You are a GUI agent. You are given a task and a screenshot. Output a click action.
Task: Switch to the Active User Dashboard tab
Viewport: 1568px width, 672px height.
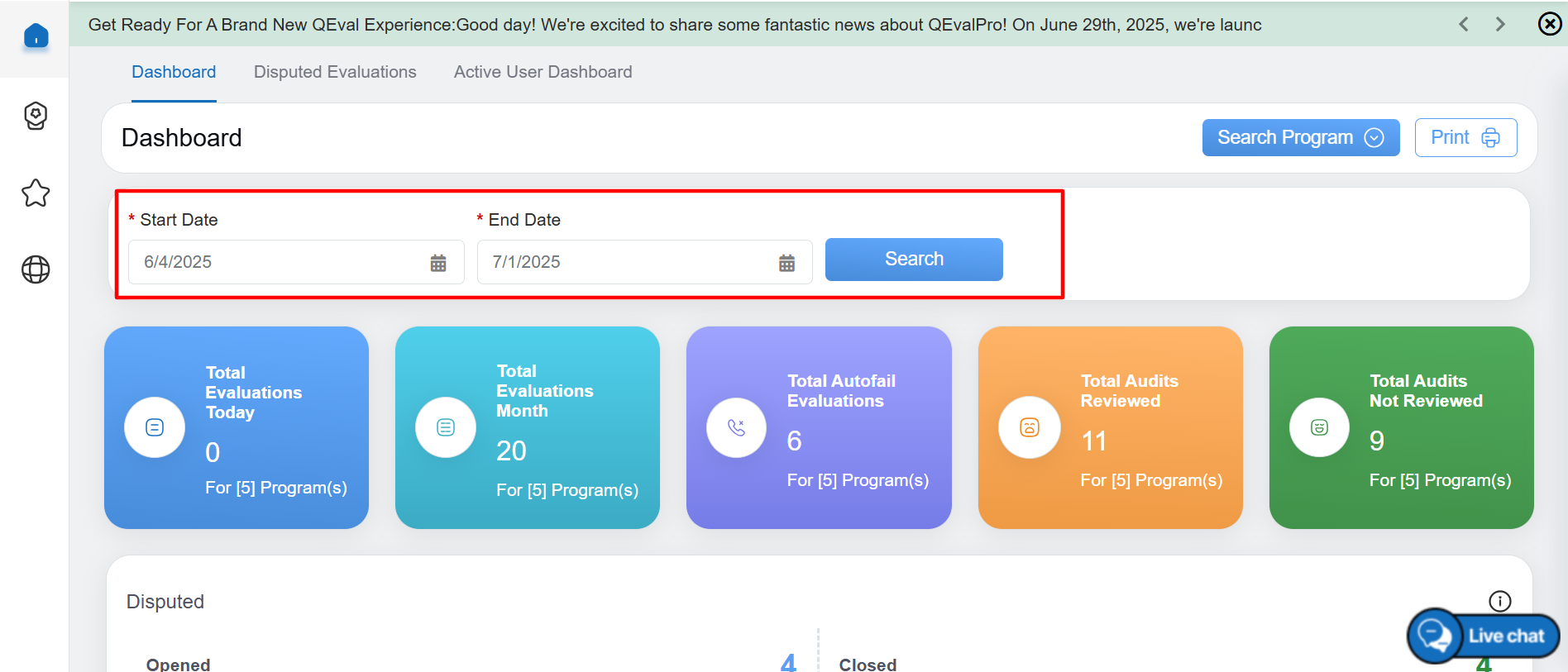[543, 72]
